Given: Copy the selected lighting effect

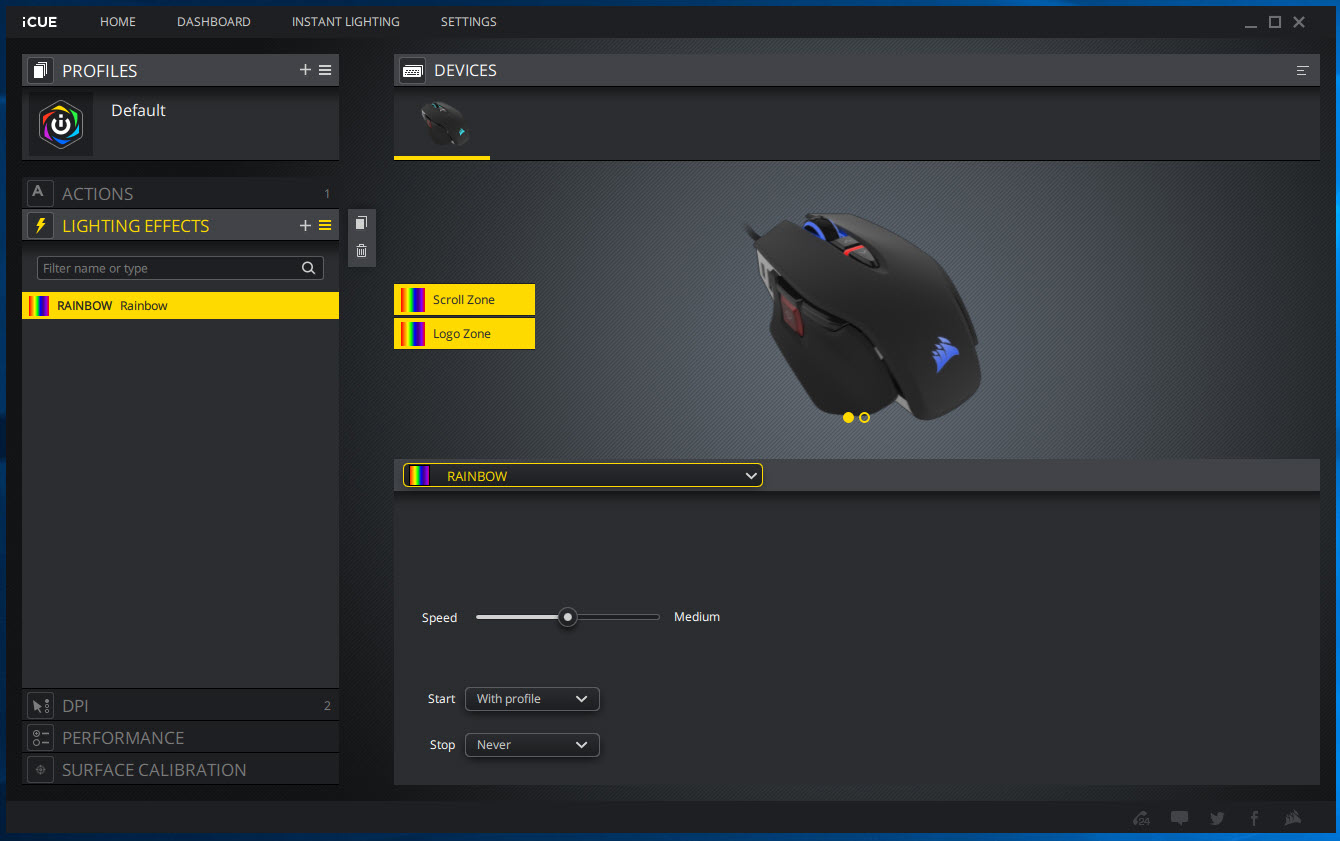Looking at the screenshot, I should point(362,223).
